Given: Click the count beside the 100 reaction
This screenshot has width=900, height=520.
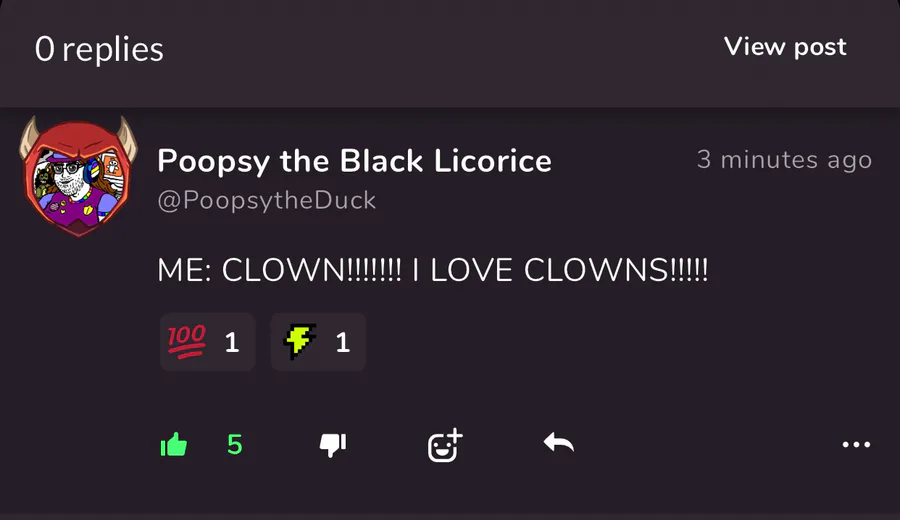Looking at the screenshot, I should 232,343.
